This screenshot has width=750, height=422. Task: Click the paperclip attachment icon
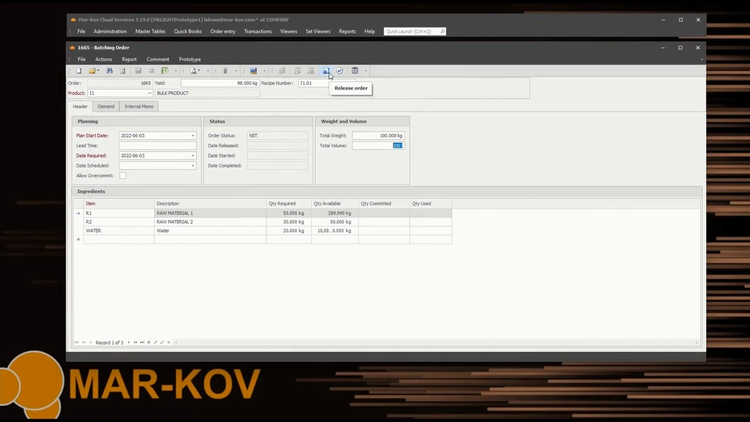225,71
